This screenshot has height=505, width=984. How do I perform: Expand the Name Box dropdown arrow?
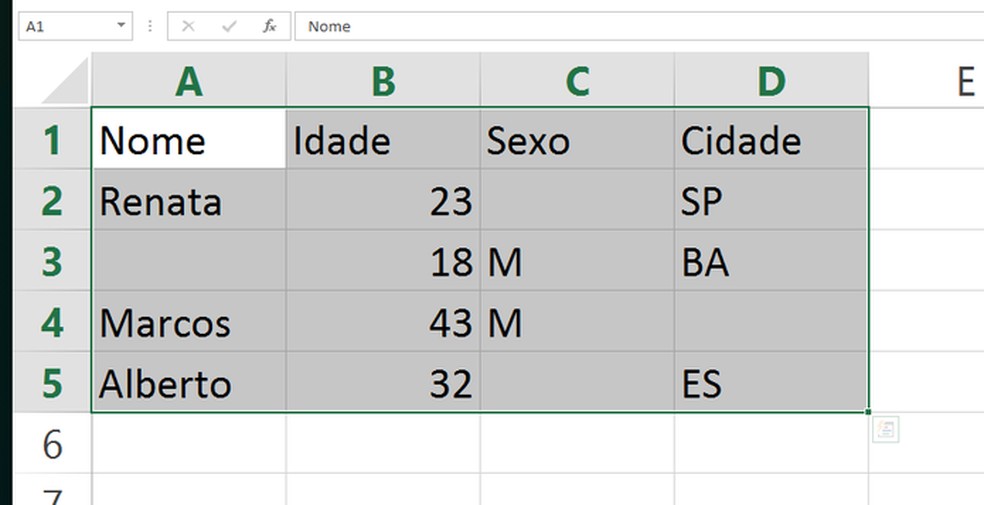(x=121, y=27)
